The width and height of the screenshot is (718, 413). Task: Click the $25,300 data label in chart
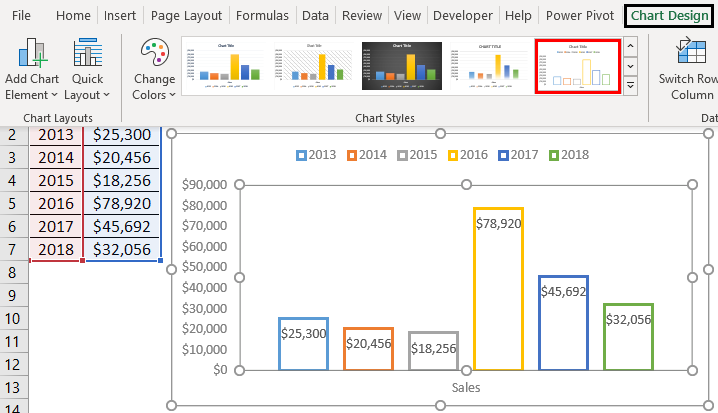click(x=304, y=333)
